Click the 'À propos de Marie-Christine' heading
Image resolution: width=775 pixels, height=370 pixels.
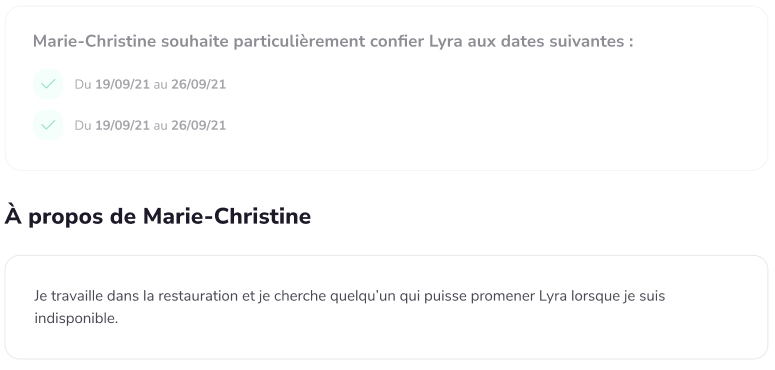[x=158, y=216]
